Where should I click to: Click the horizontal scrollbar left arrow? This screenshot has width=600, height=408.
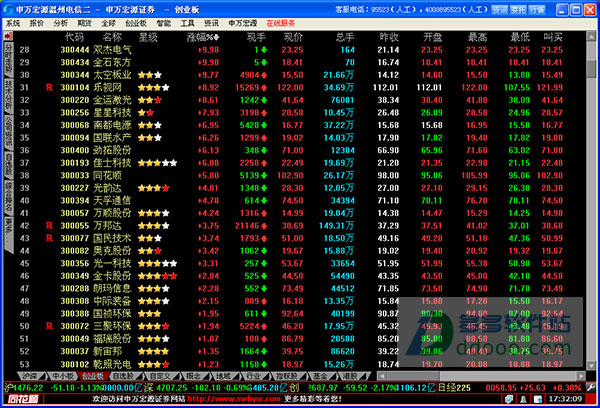(x=382, y=376)
